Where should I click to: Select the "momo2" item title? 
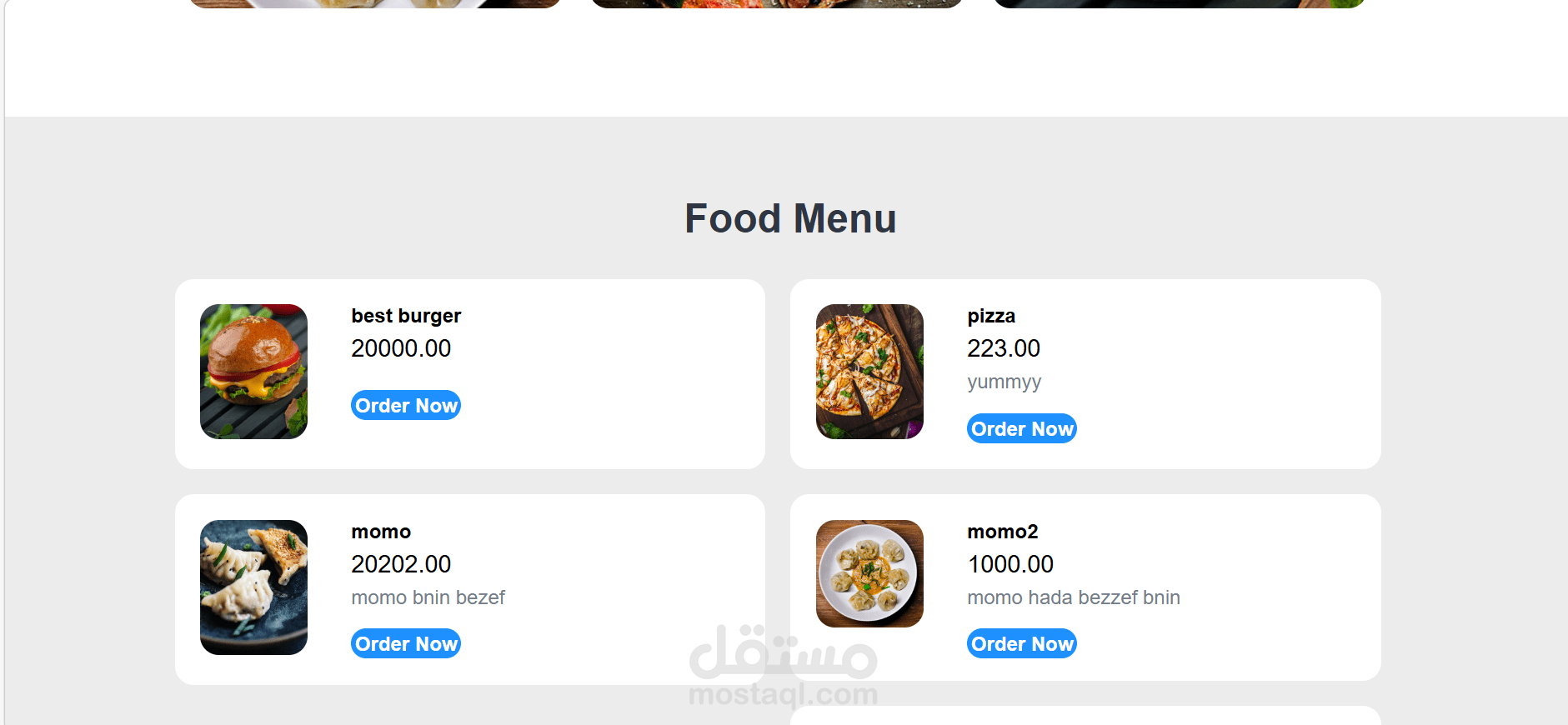click(1002, 532)
